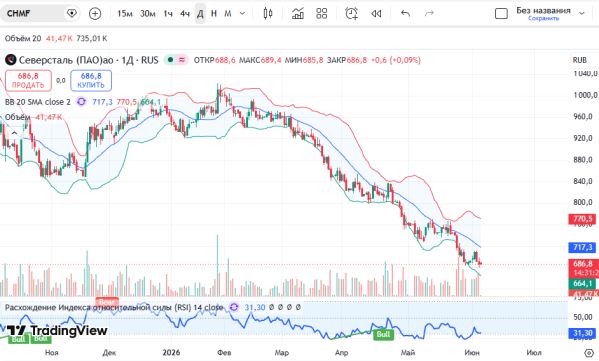Open the indicators menu icon

pyautogui.click(x=298, y=14)
